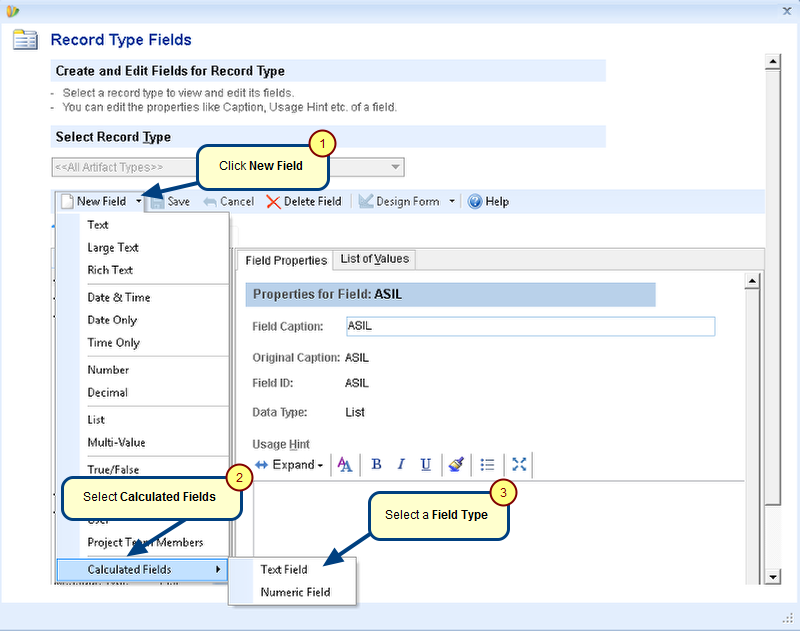Screen dimensions: 800x632
Task: Click the Usage Hint text area
Action: click(499, 533)
